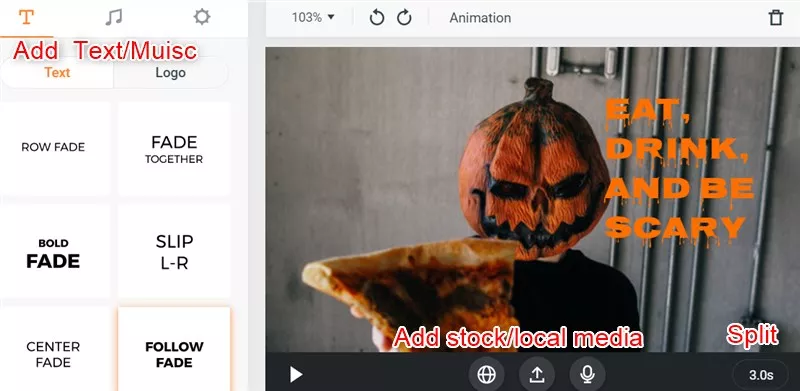The image size is (800, 391).
Task: Record voiceover with microphone icon
Action: pyautogui.click(x=587, y=375)
